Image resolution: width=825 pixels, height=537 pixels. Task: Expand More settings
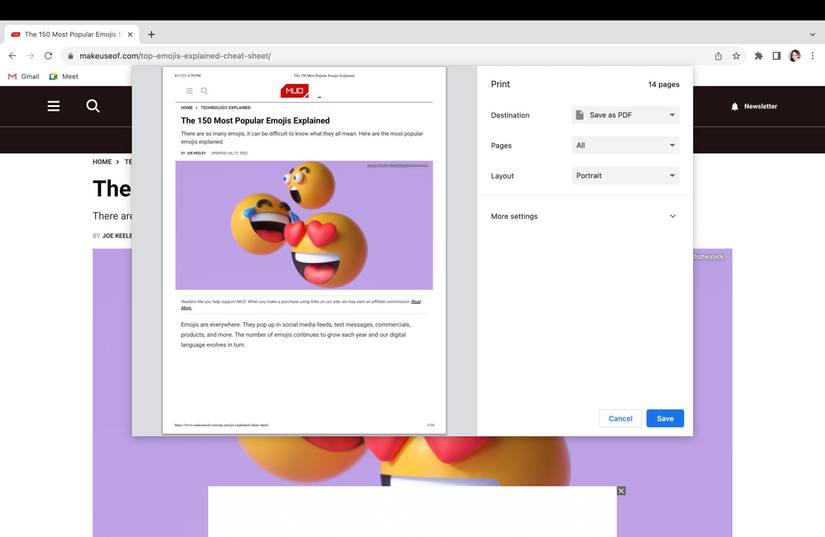pos(583,216)
